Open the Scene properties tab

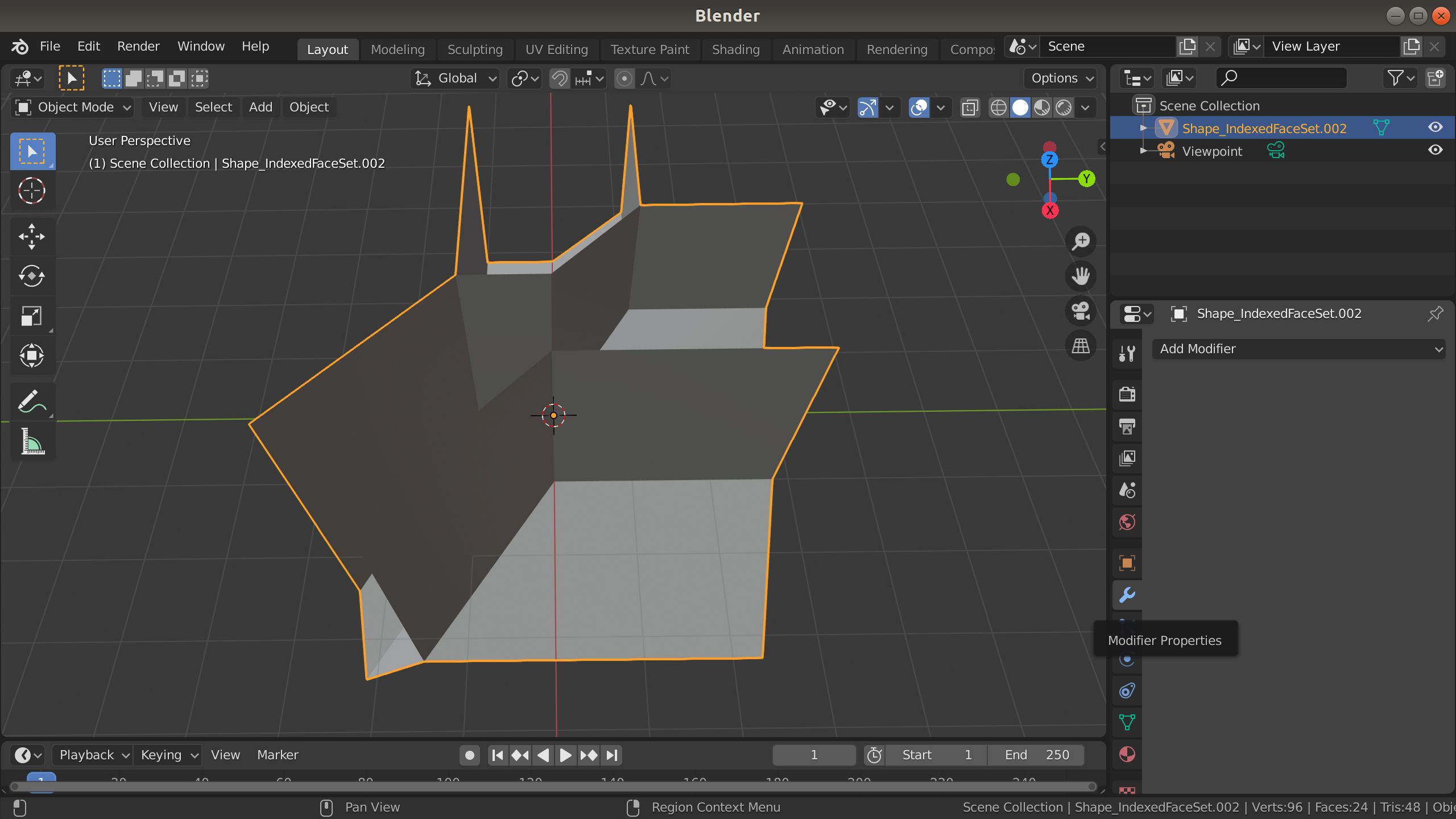click(x=1127, y=490)
